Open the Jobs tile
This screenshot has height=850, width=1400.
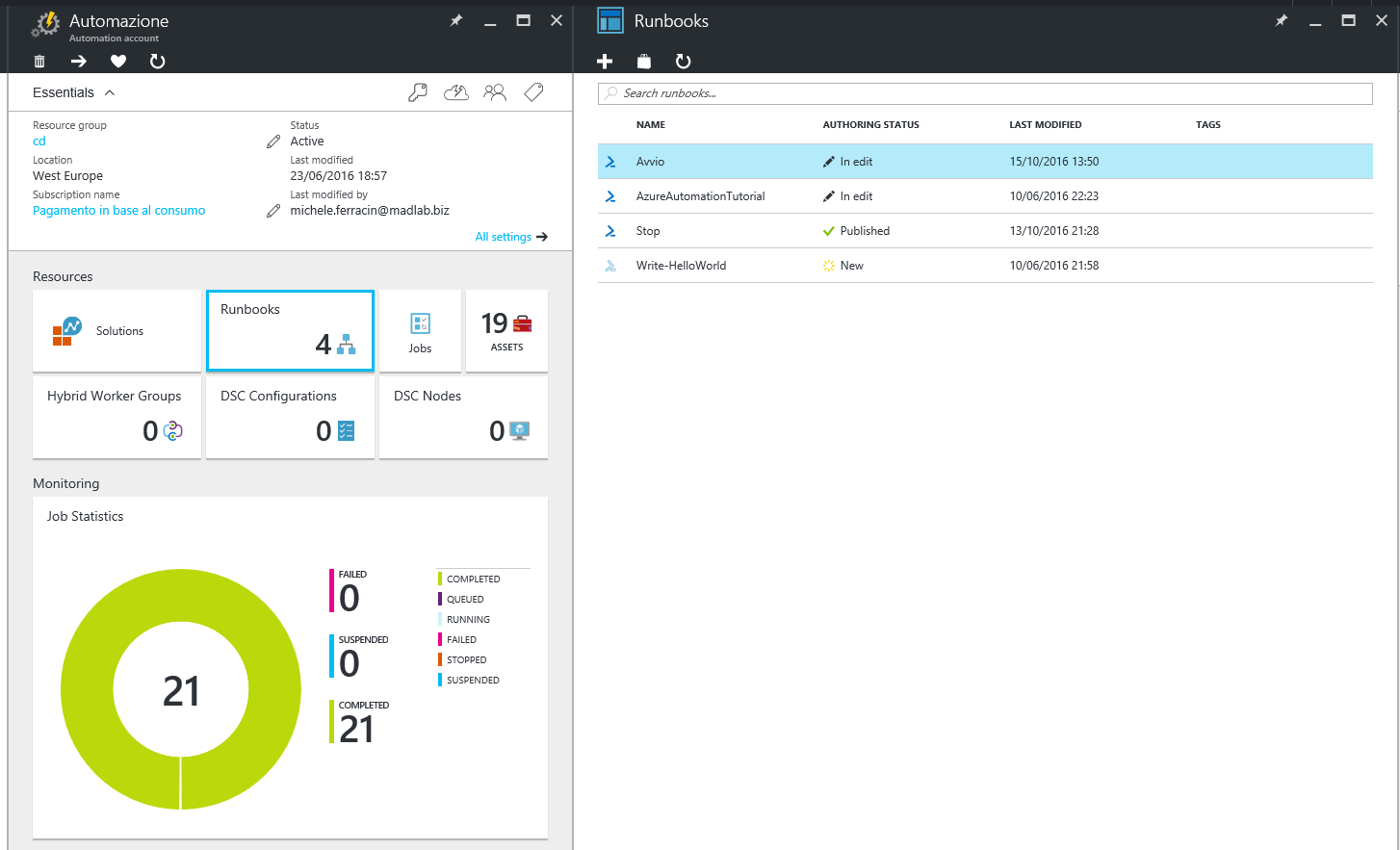tap(420, 331)
